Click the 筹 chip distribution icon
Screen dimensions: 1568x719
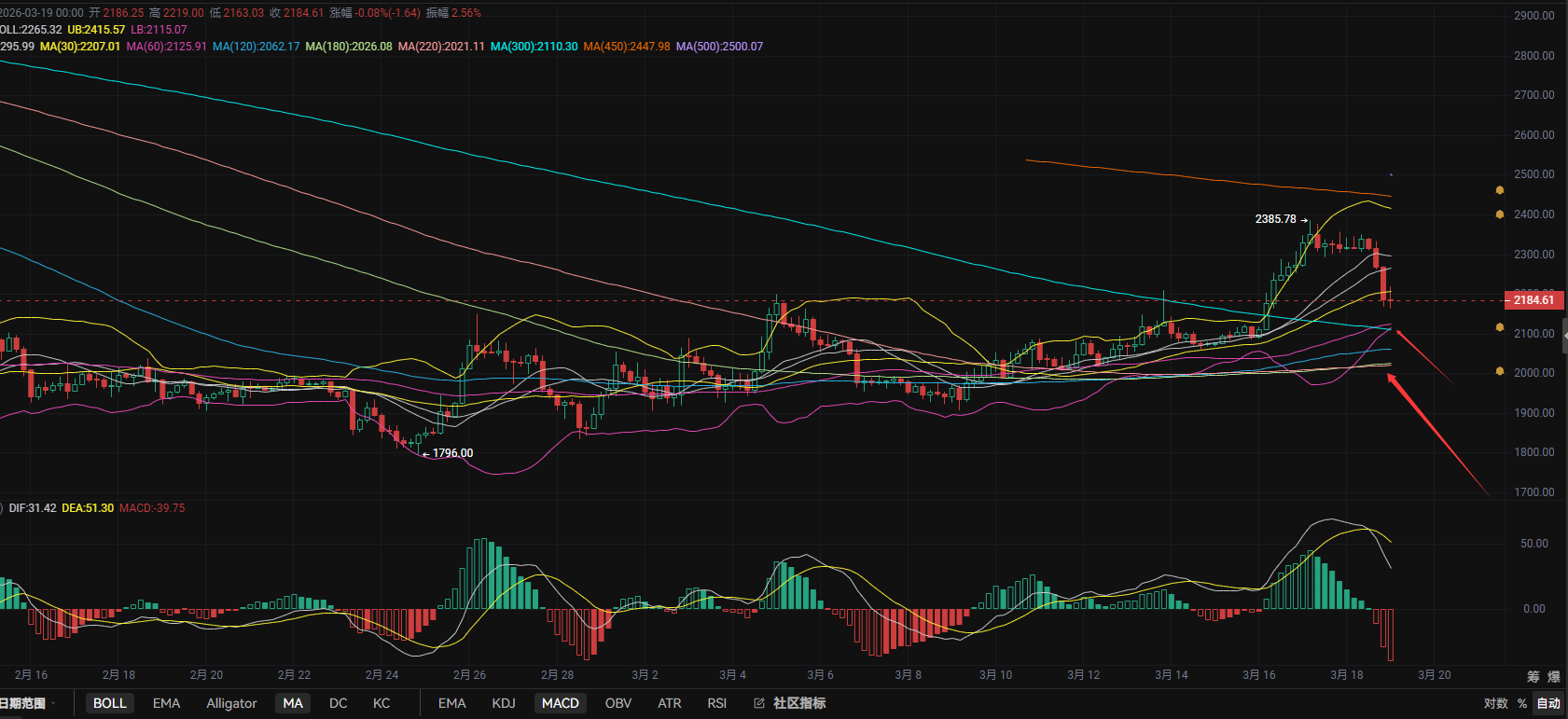pos(1533,676)
